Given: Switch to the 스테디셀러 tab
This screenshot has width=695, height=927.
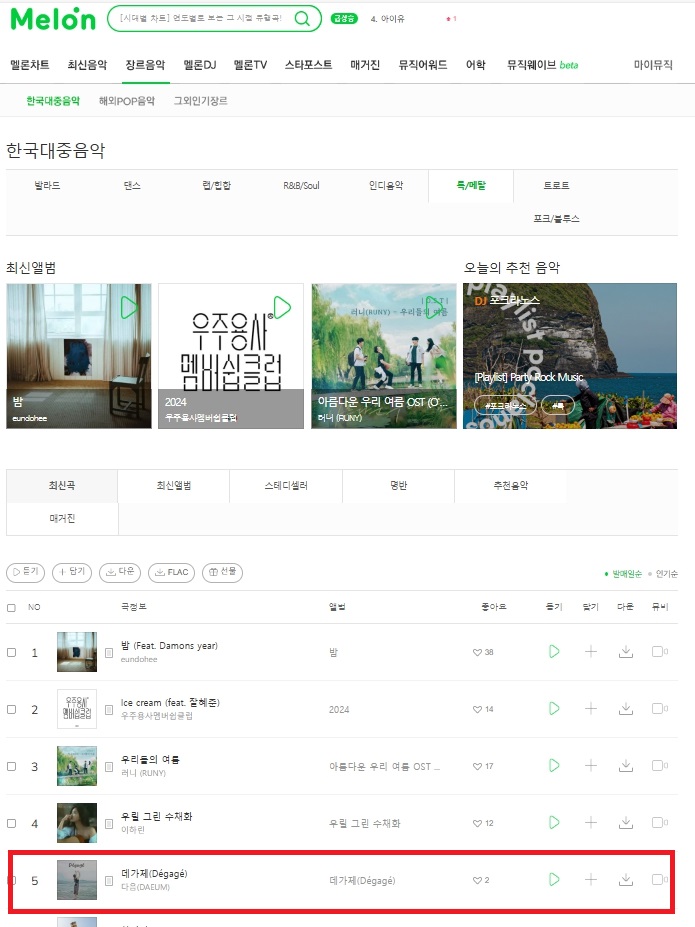Looking at the screenshot, I should pos(286,485).
